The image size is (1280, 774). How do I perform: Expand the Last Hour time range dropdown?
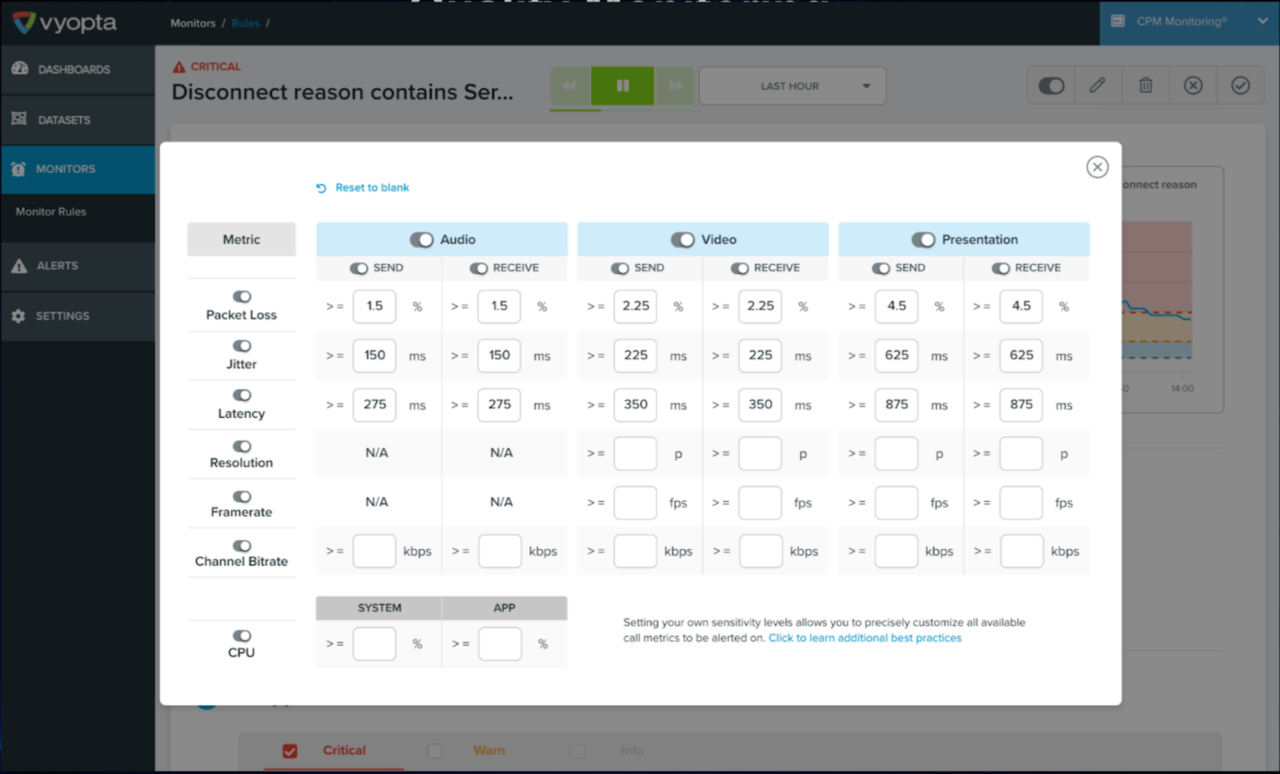792,86
